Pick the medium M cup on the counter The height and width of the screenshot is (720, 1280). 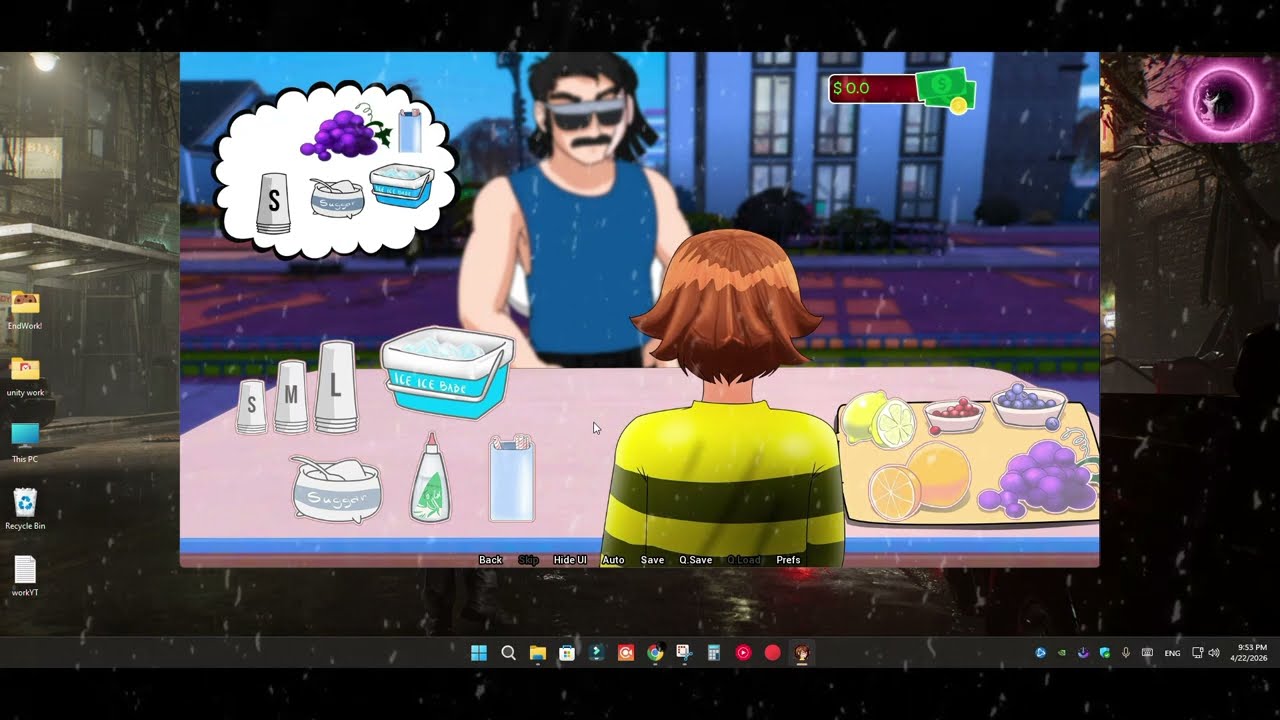pos(291,396)
